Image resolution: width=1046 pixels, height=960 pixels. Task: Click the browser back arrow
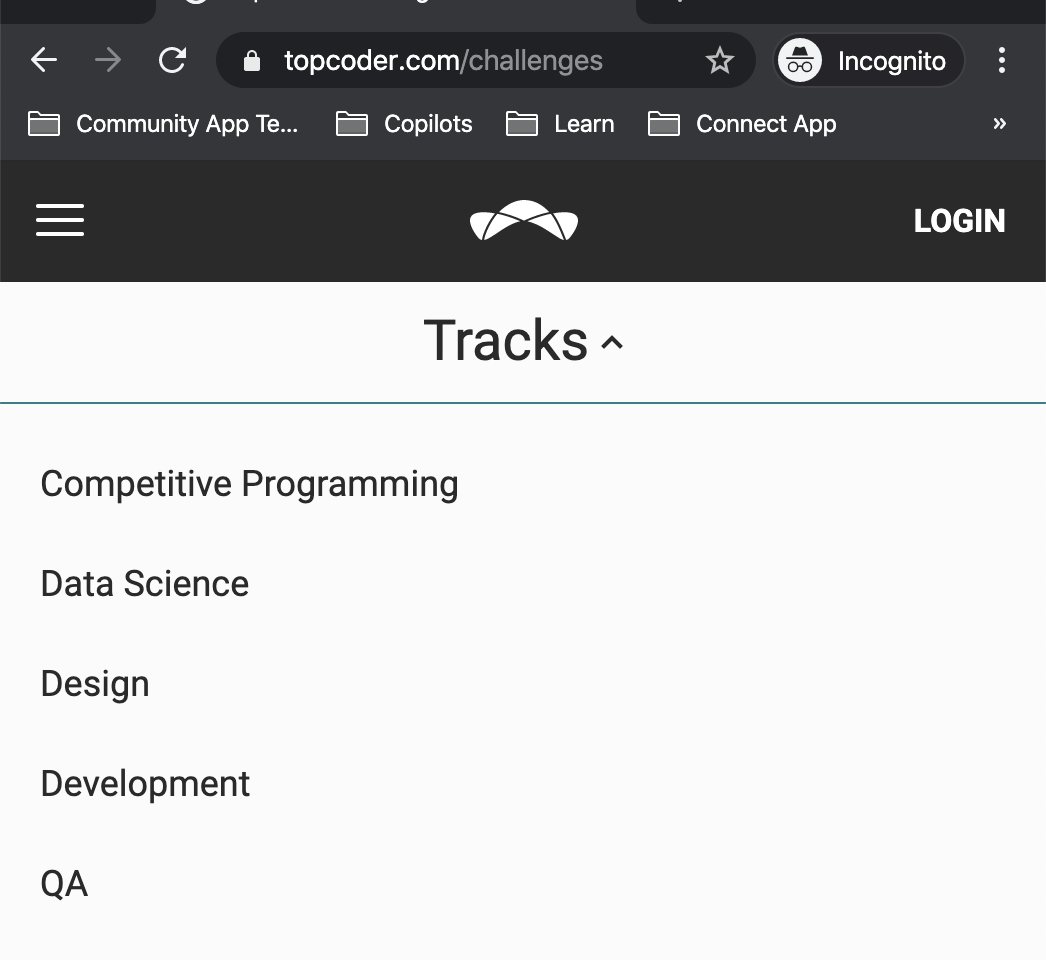pos(44,60)
